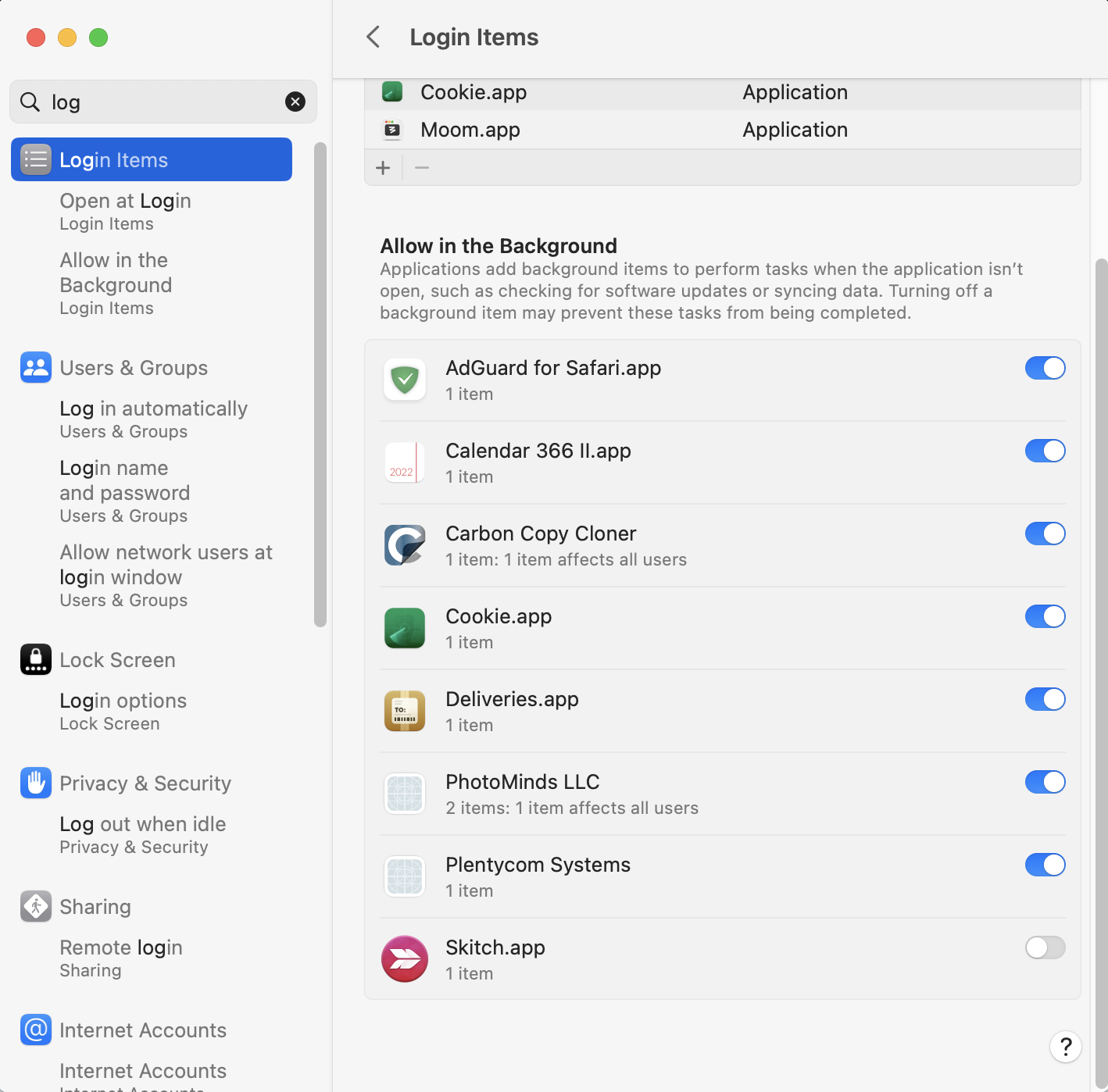This screenshot has width=1108, height=1092.
Task: Click the Login Items list icon in sidebar
Action: 36,159
